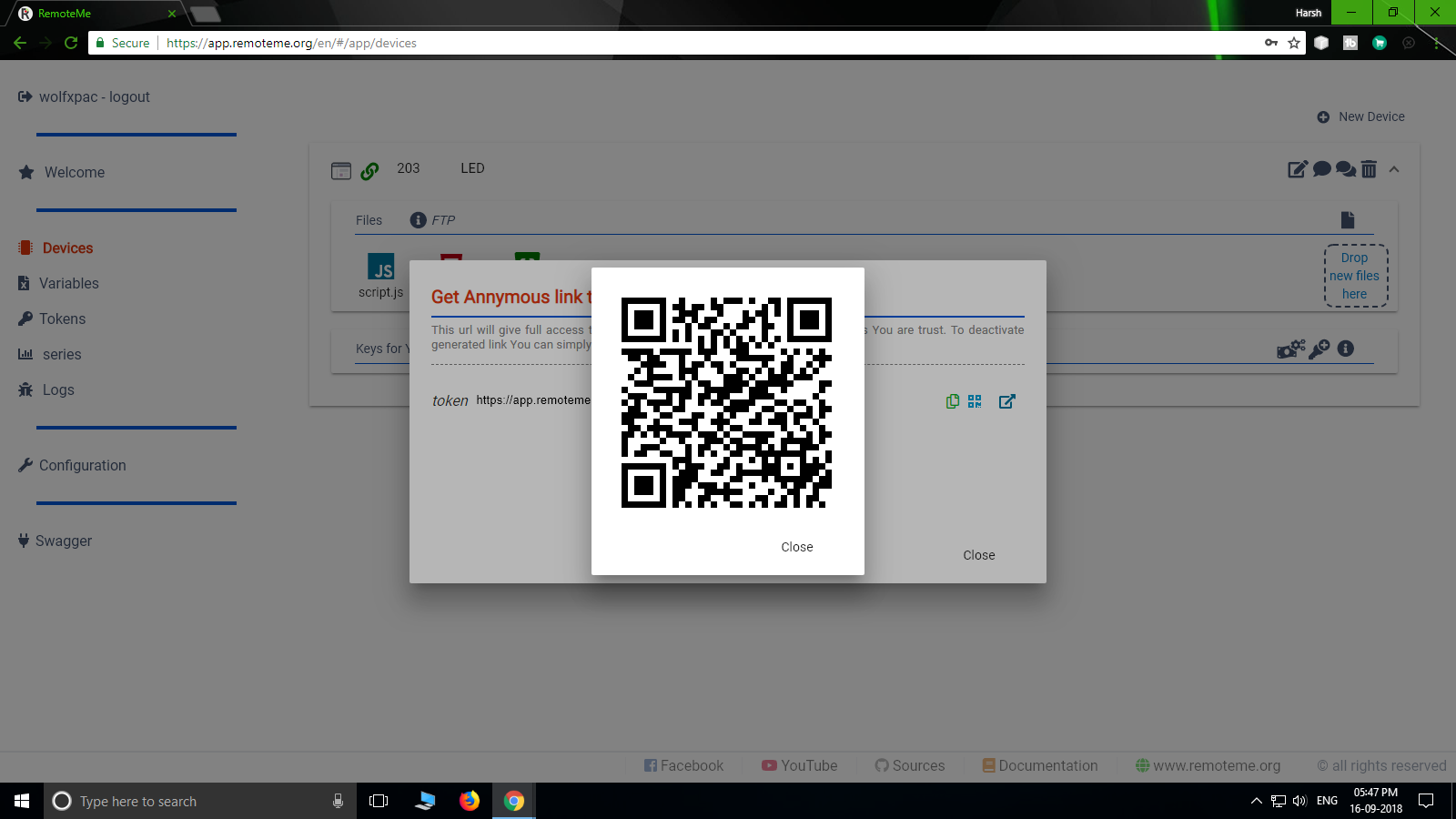Open Facebook footer link
Screen dimensions: 1456x819
pos(684,765)
